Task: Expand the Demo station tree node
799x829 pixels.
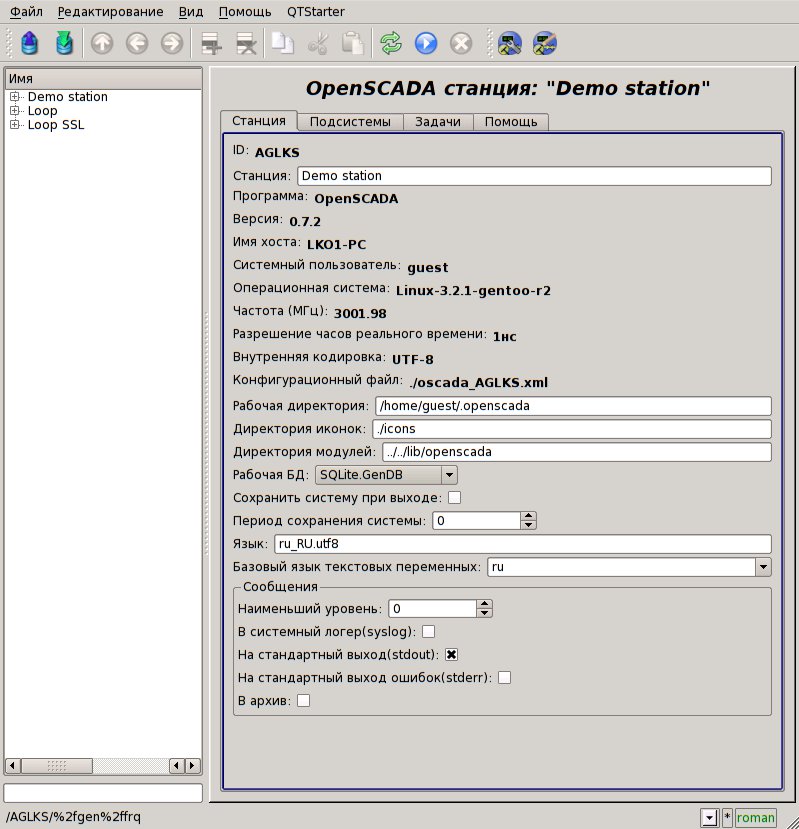Action: pyautogui.click(x=15, y=97)
